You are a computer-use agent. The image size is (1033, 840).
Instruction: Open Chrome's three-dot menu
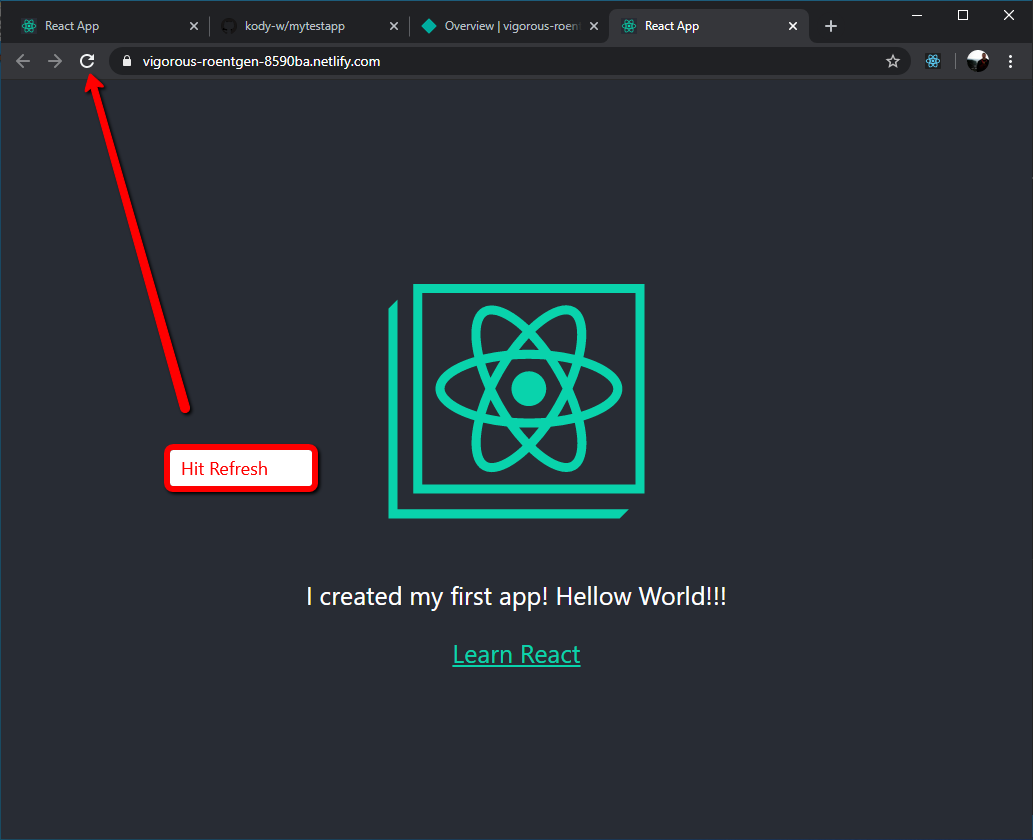point(1011,61)
